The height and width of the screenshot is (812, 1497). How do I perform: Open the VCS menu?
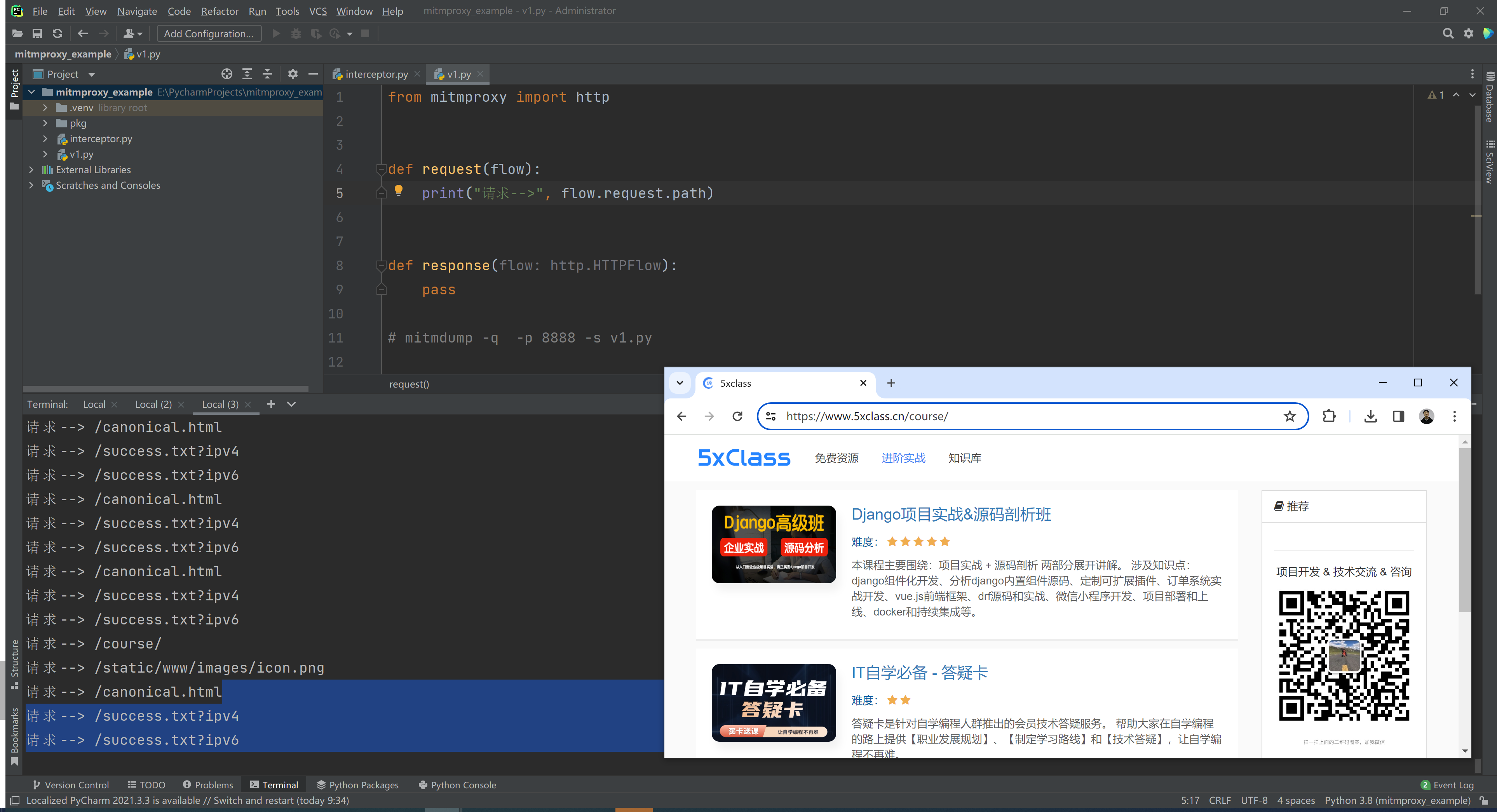(x=318, y=11)
